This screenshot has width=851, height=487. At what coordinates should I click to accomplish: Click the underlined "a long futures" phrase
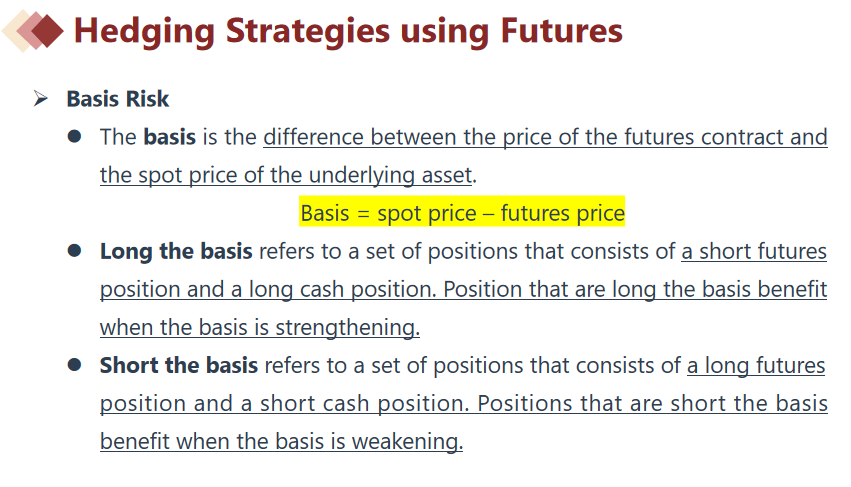756,365
